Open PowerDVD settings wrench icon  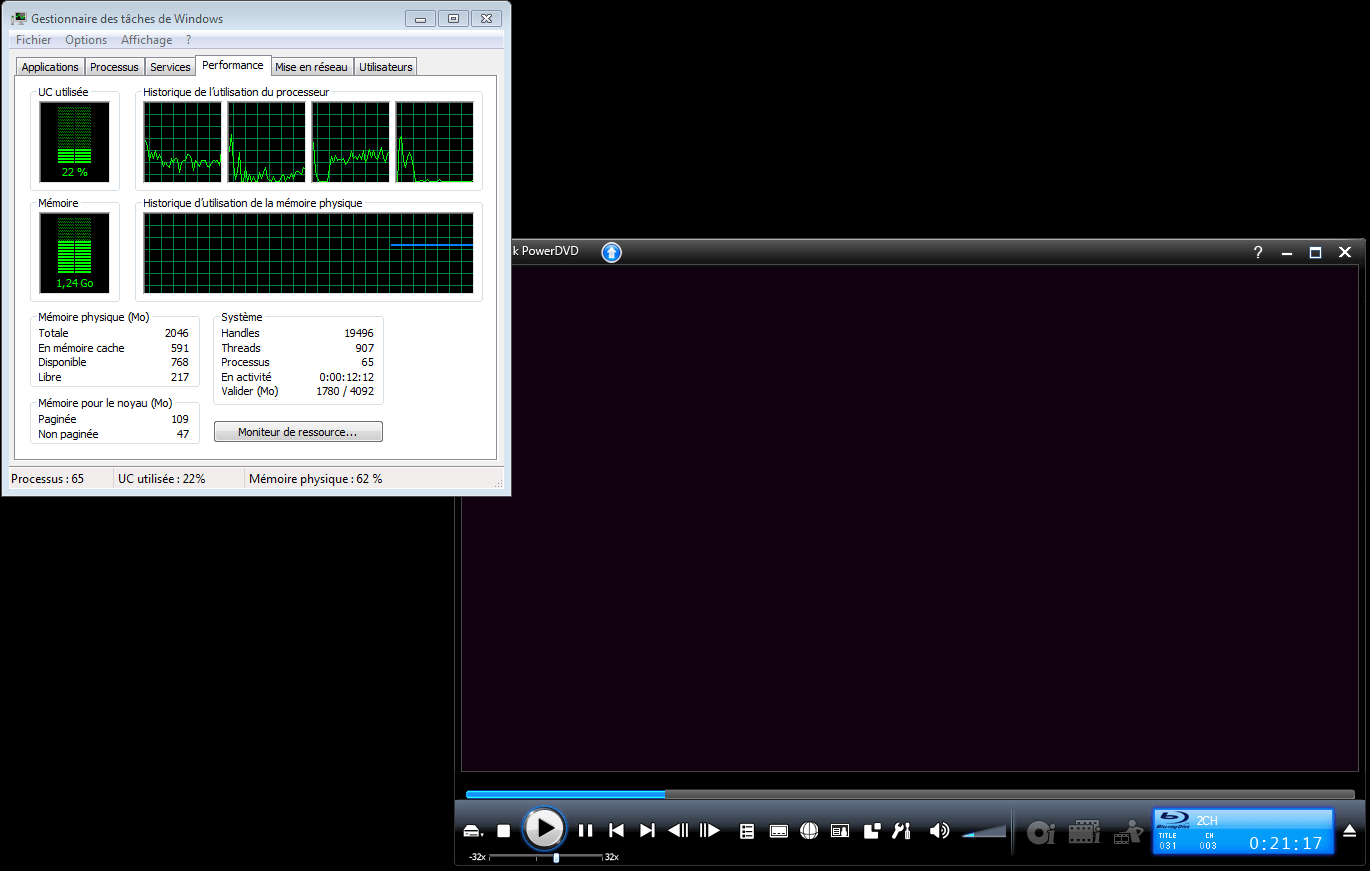(901, 831)
